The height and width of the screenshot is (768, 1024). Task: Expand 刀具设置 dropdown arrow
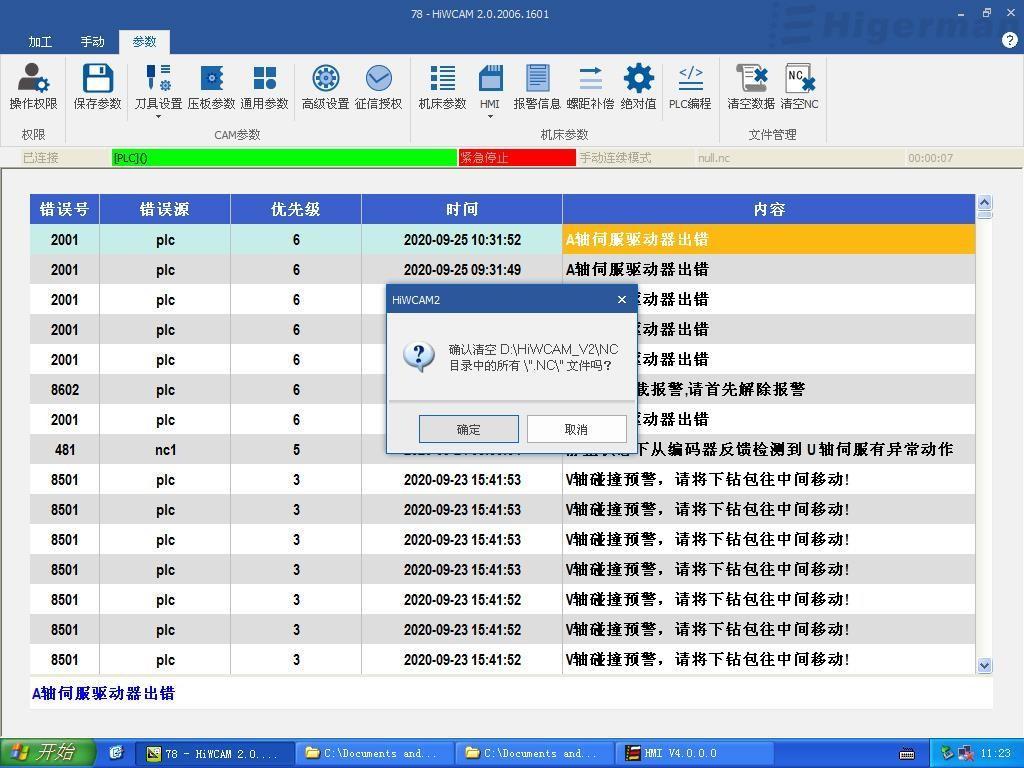(158, 117)
